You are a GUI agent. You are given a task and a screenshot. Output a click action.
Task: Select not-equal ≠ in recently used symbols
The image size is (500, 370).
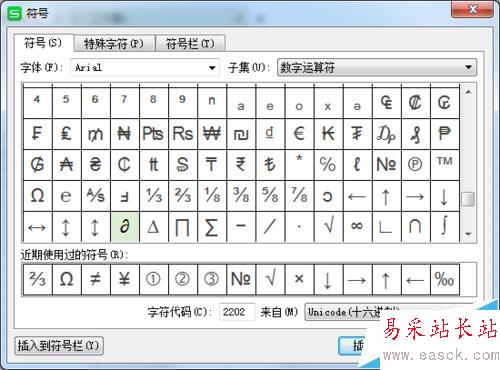click(x=96, y=279)
